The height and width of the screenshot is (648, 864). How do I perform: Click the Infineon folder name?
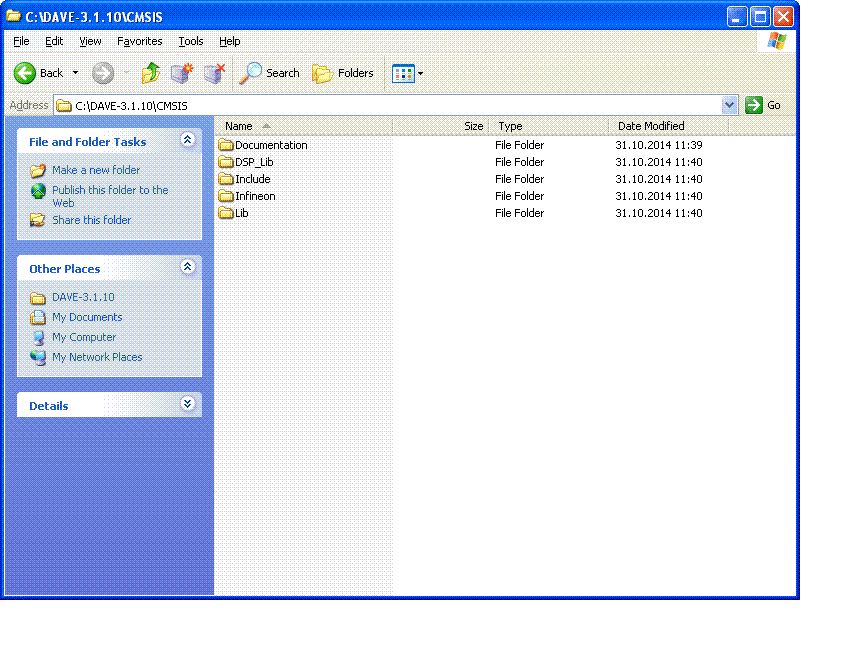click(x=255, y=196)
